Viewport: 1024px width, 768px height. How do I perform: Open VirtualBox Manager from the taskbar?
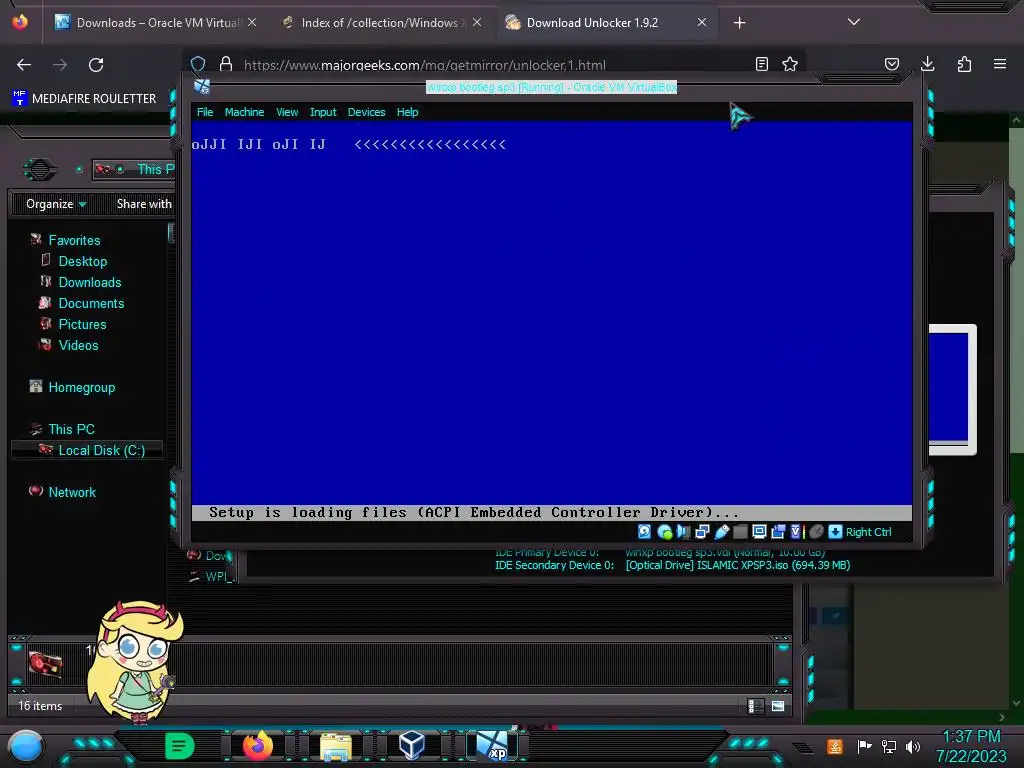click(412, 746)
